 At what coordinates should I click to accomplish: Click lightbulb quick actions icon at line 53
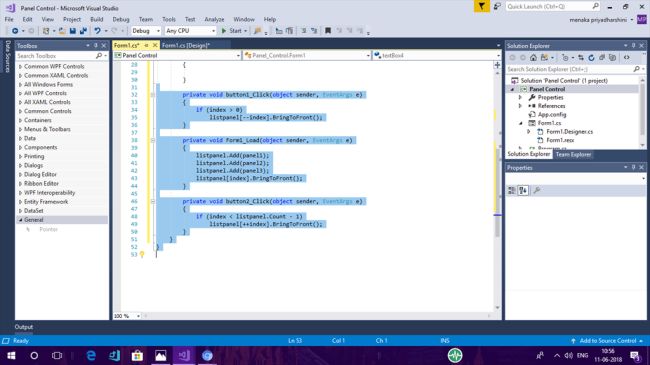point(142,255)
